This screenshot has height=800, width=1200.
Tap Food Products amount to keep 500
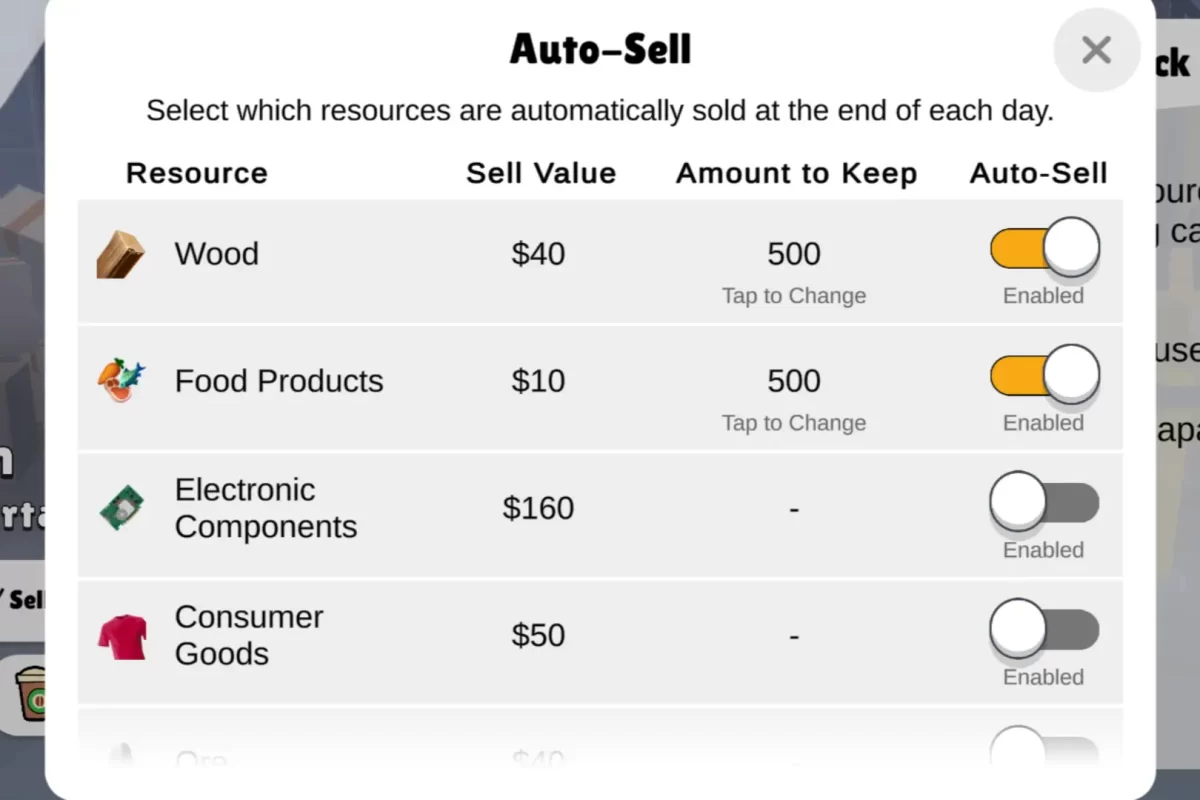(794, 381)
